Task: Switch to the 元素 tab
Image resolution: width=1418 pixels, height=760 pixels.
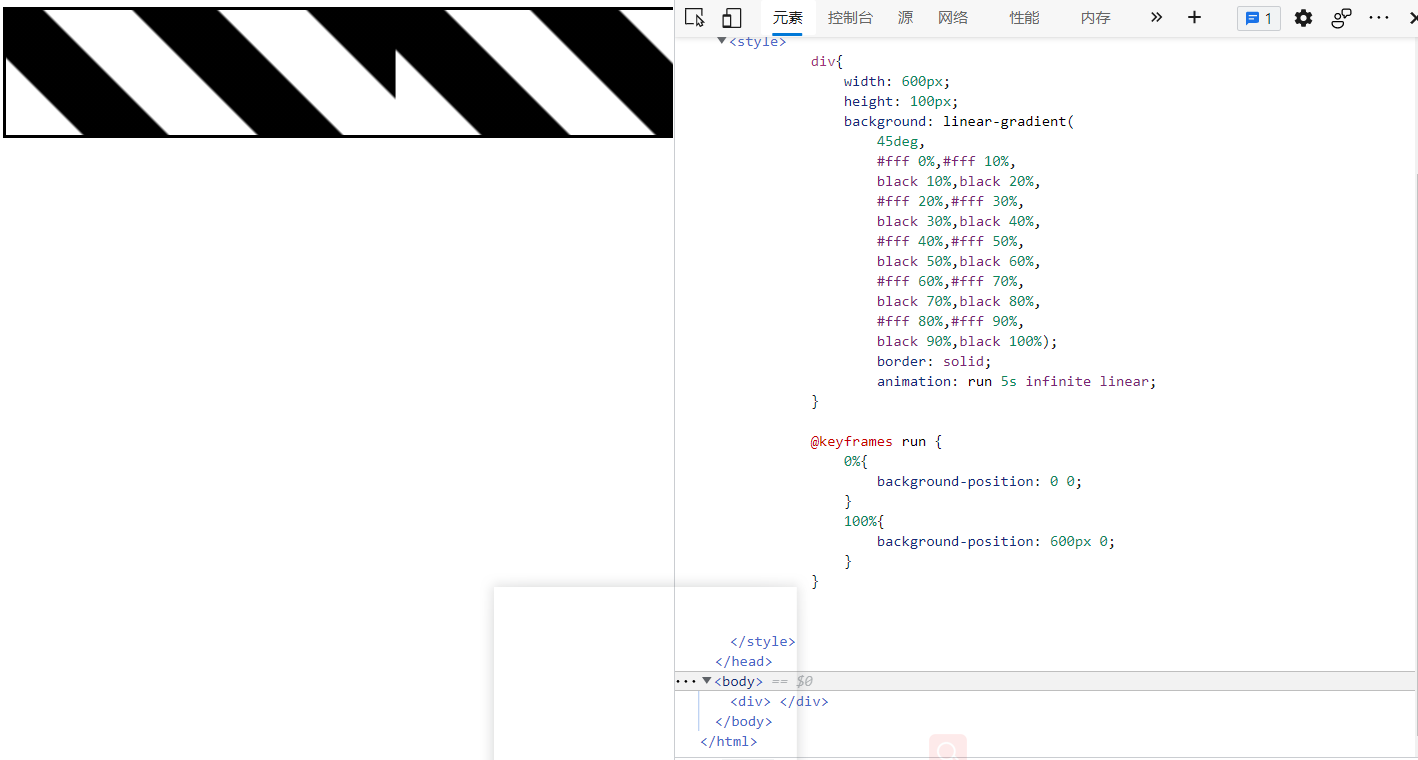Action: click(x=788, y=18)
